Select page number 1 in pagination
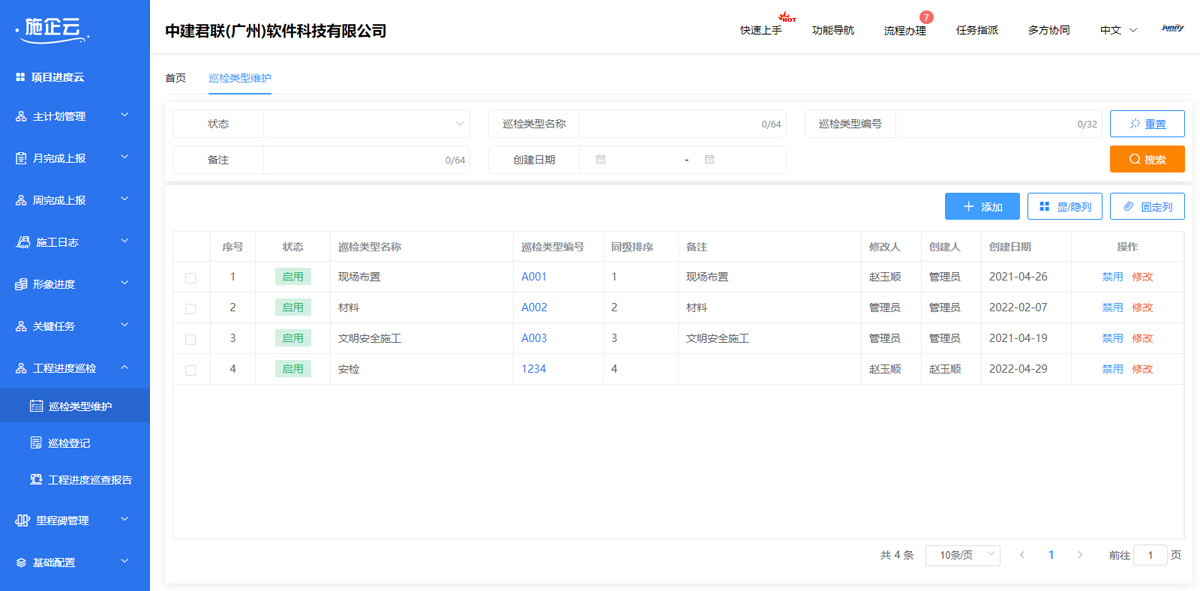This screenshot has width=1200, height=591. click(x=1051, y=555)
